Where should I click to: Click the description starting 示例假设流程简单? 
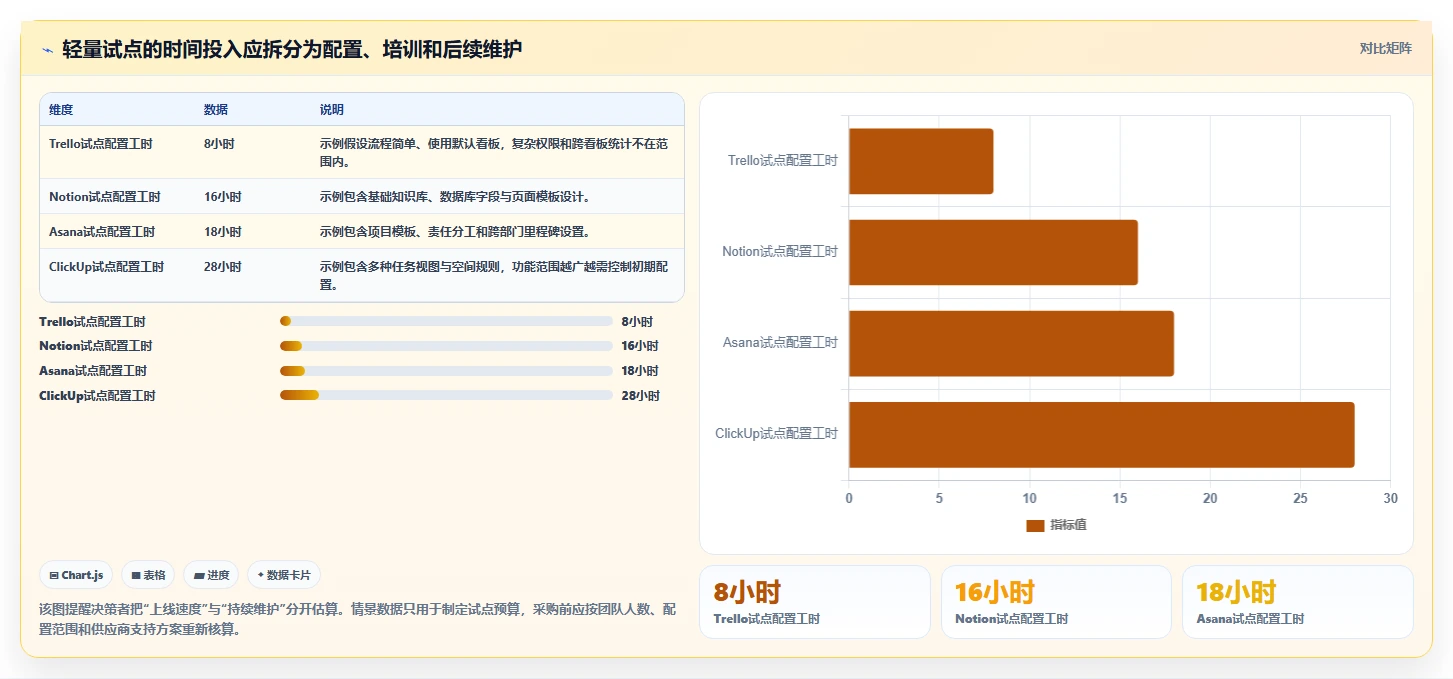494,152
